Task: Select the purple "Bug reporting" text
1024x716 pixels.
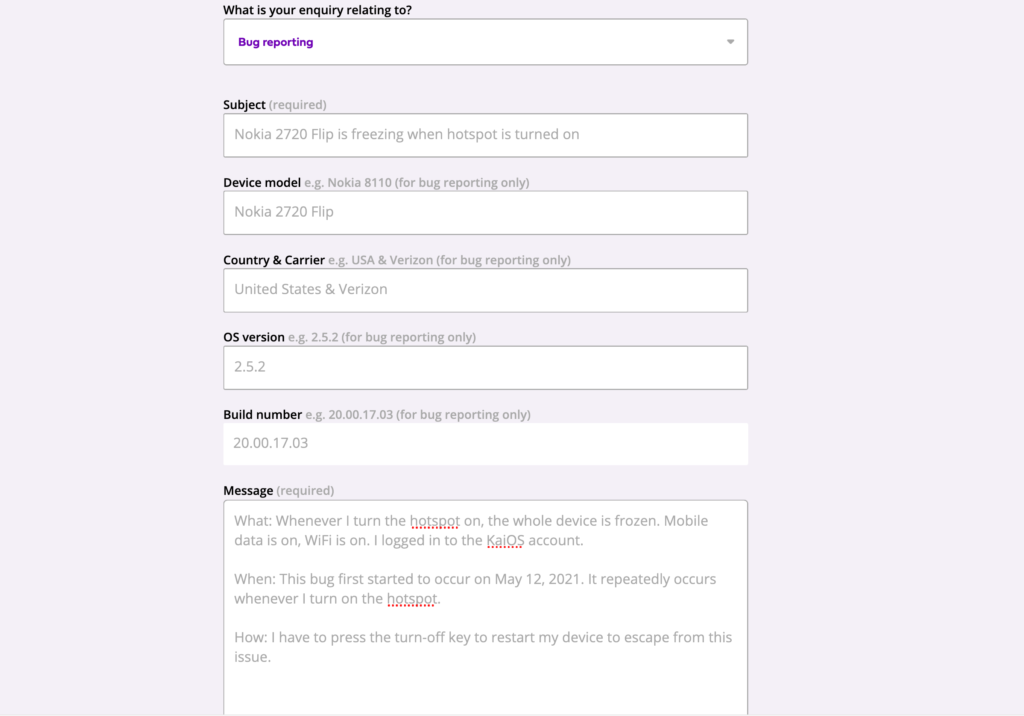Action: point(276,42)
